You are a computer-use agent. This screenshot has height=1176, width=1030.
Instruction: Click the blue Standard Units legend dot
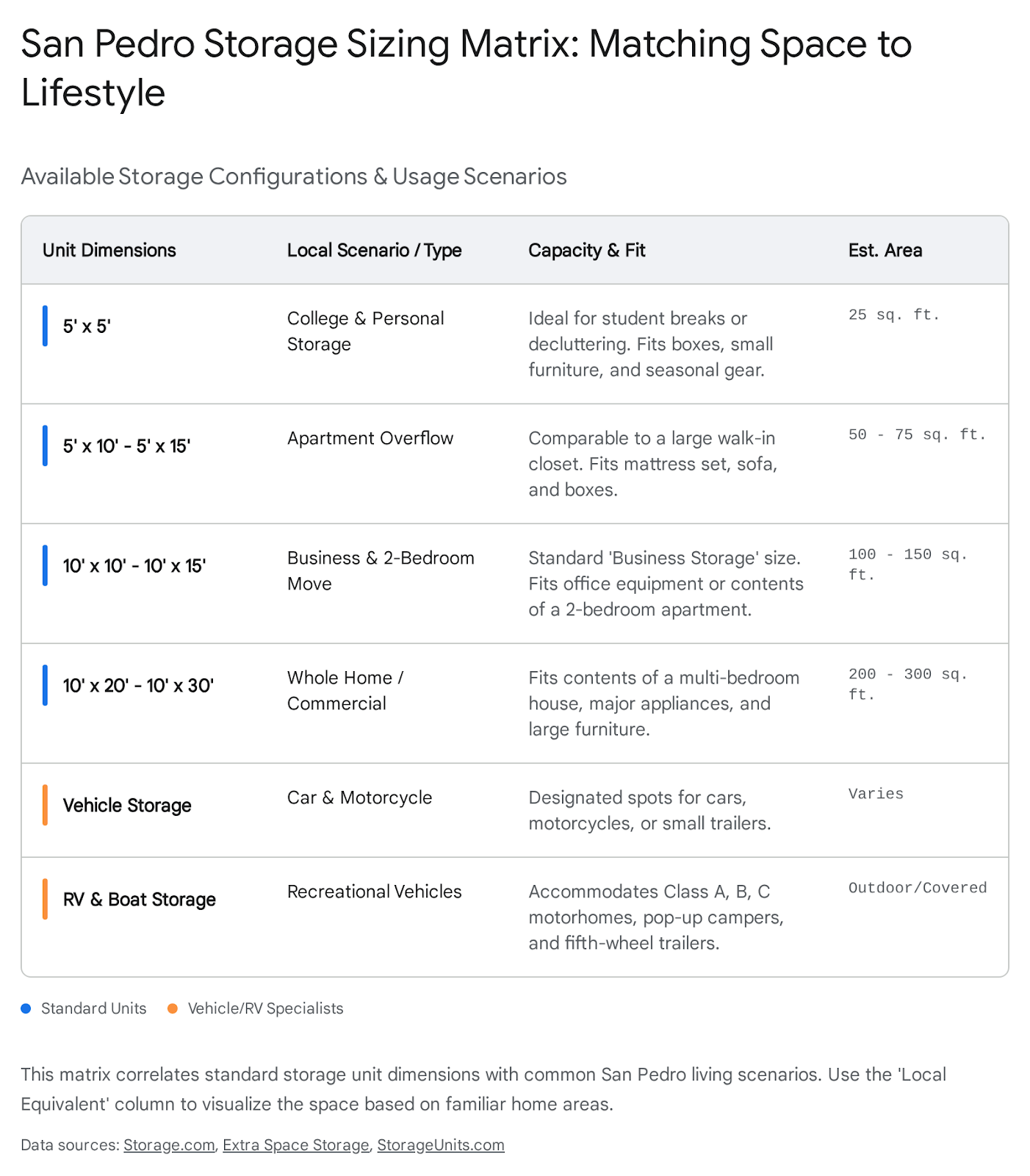point(26,1008)
